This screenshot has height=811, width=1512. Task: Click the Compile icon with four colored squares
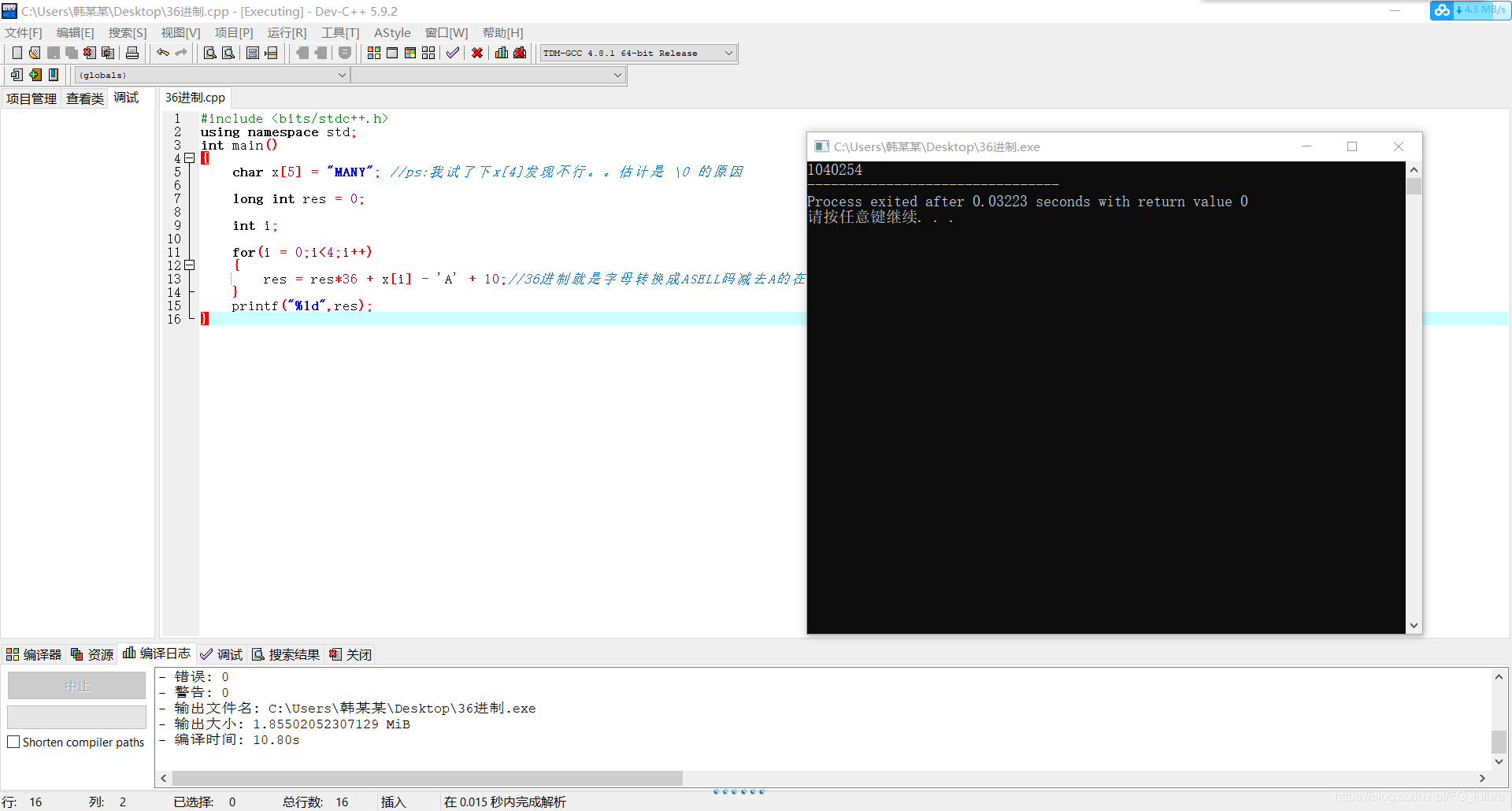[374, 53]
